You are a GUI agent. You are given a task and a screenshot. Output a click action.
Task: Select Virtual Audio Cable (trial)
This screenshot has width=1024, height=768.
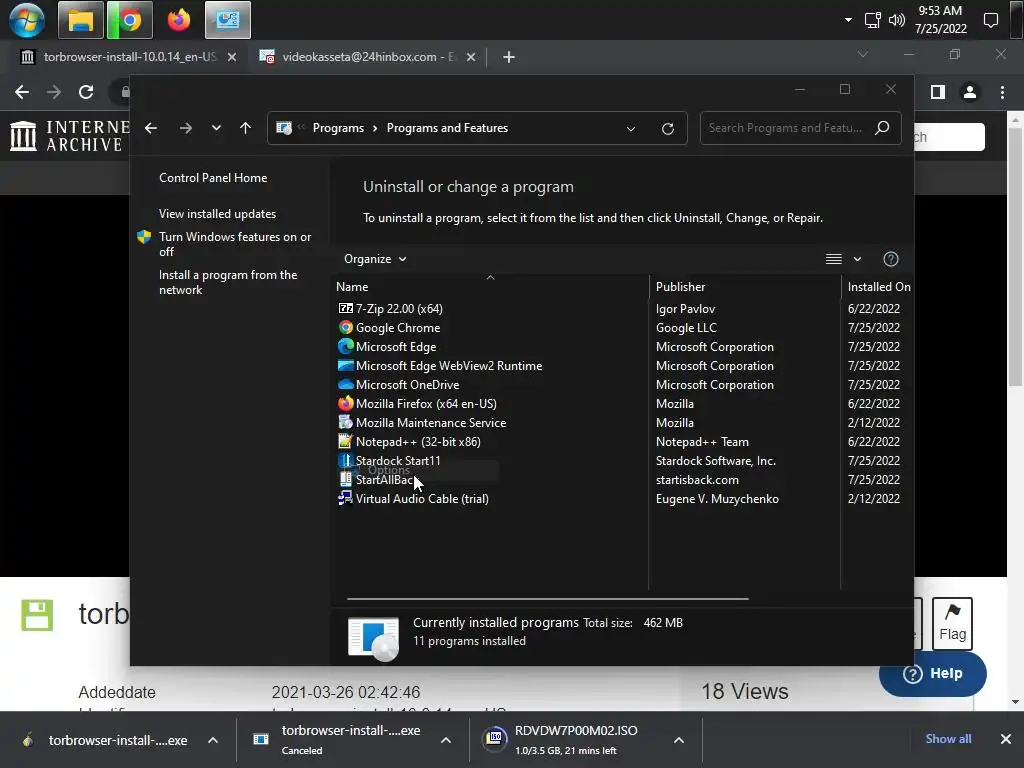click(422, 498)
